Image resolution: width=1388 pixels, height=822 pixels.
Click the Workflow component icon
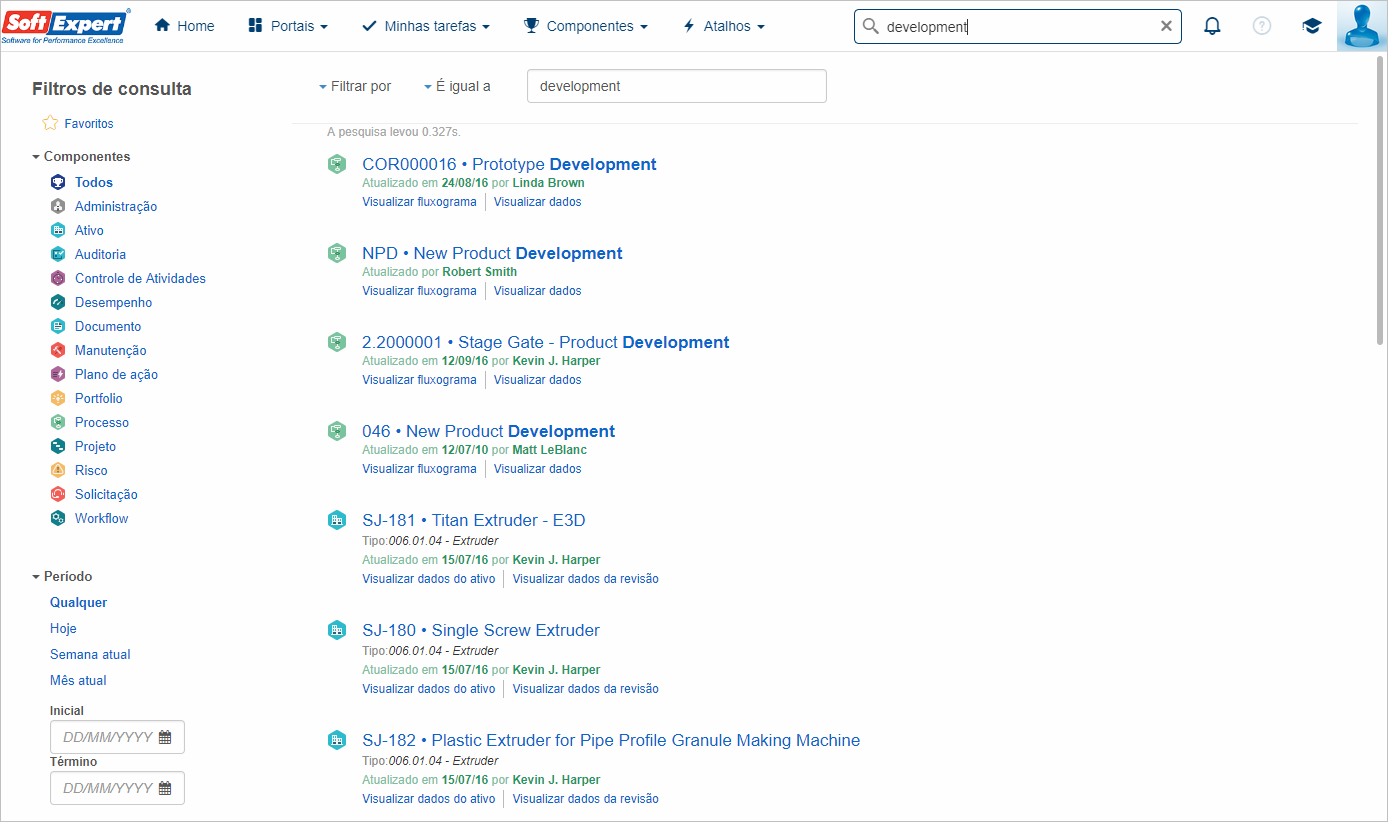pos(57,518)
